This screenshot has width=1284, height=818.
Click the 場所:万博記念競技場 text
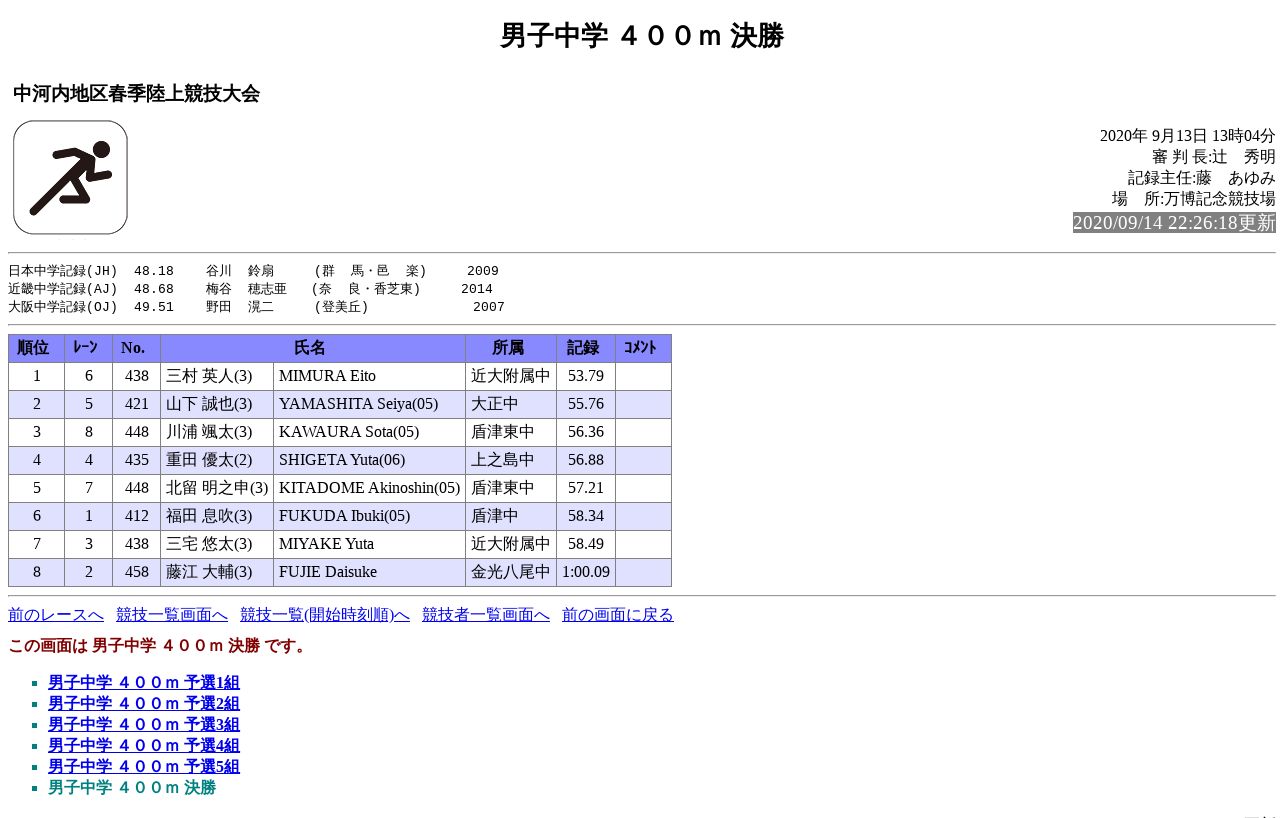[1194, 199]
